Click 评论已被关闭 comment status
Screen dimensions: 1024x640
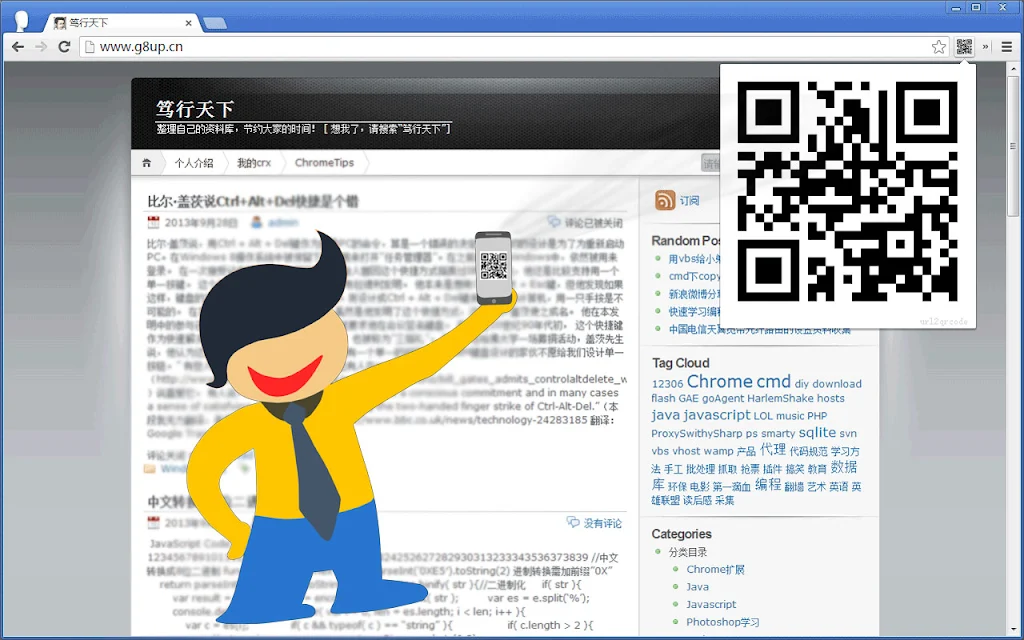(x=593, y=223)
